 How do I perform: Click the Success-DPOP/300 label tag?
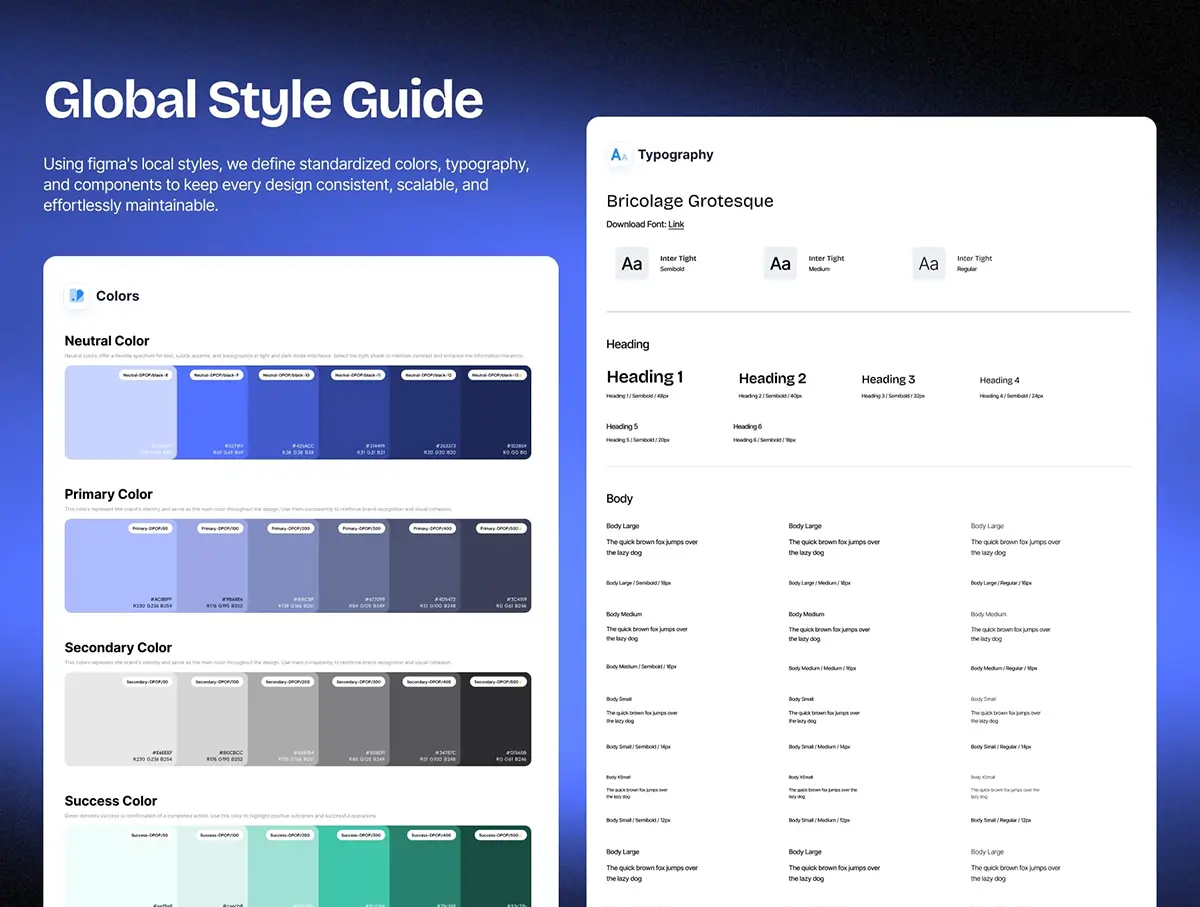(362, 835)
